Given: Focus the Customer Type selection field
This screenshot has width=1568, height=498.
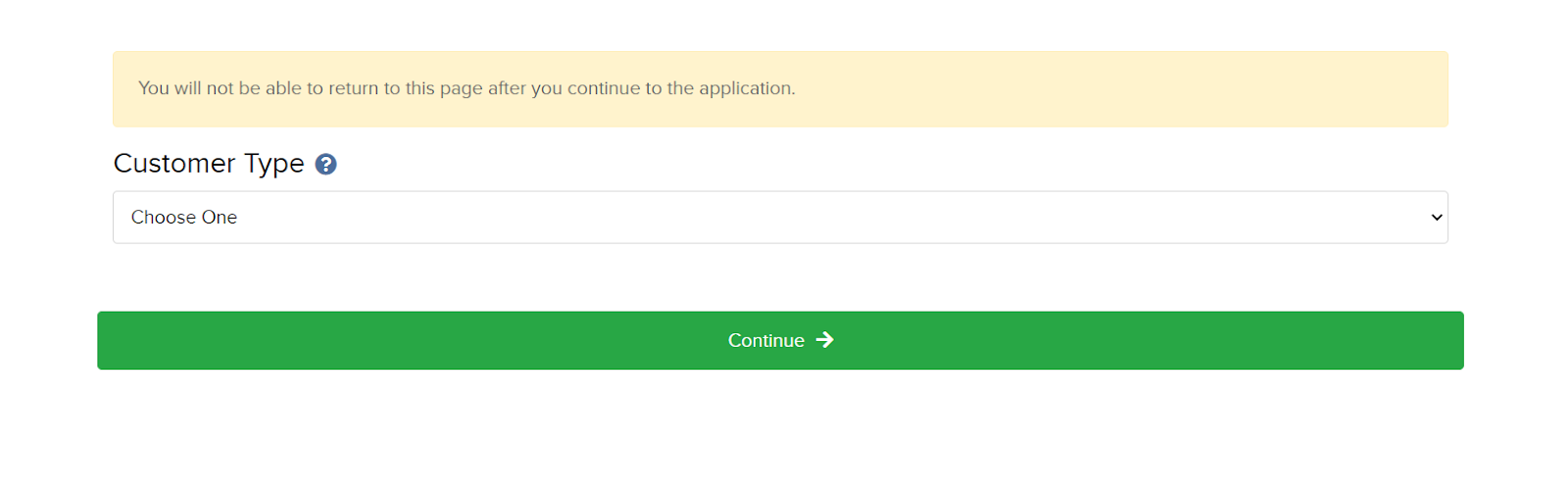Looking at the screenshot, I should 780,218.
